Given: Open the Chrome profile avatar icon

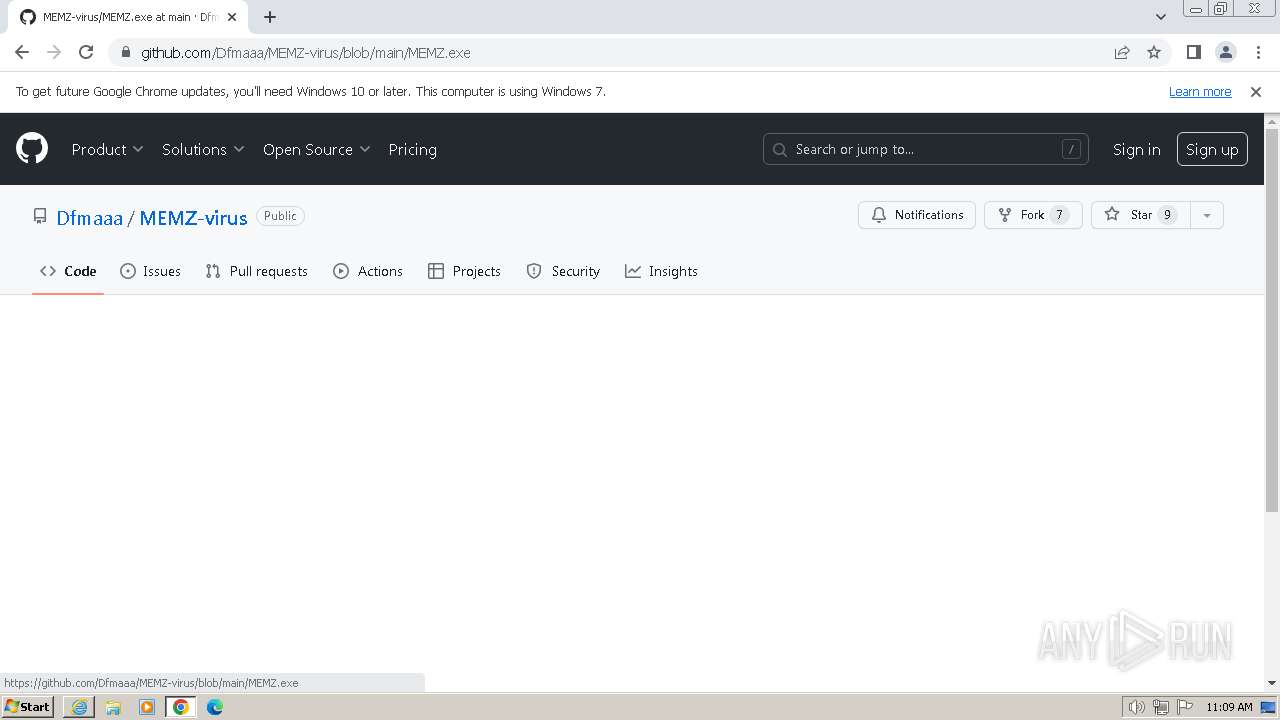Looking at the screenshot, I should pos(1225,52).
